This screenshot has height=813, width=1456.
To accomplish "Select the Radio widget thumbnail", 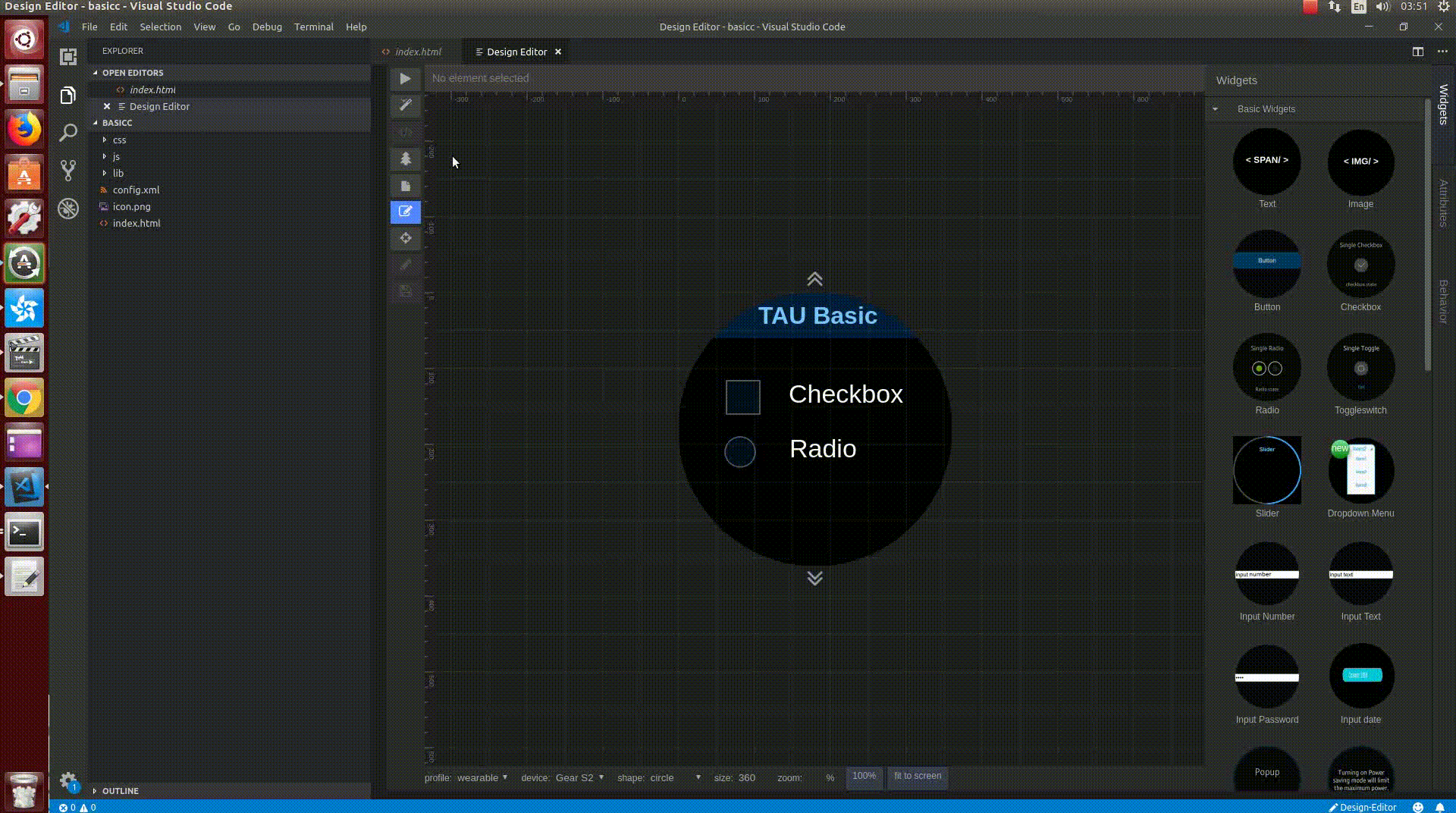I will click(1266, 367).
